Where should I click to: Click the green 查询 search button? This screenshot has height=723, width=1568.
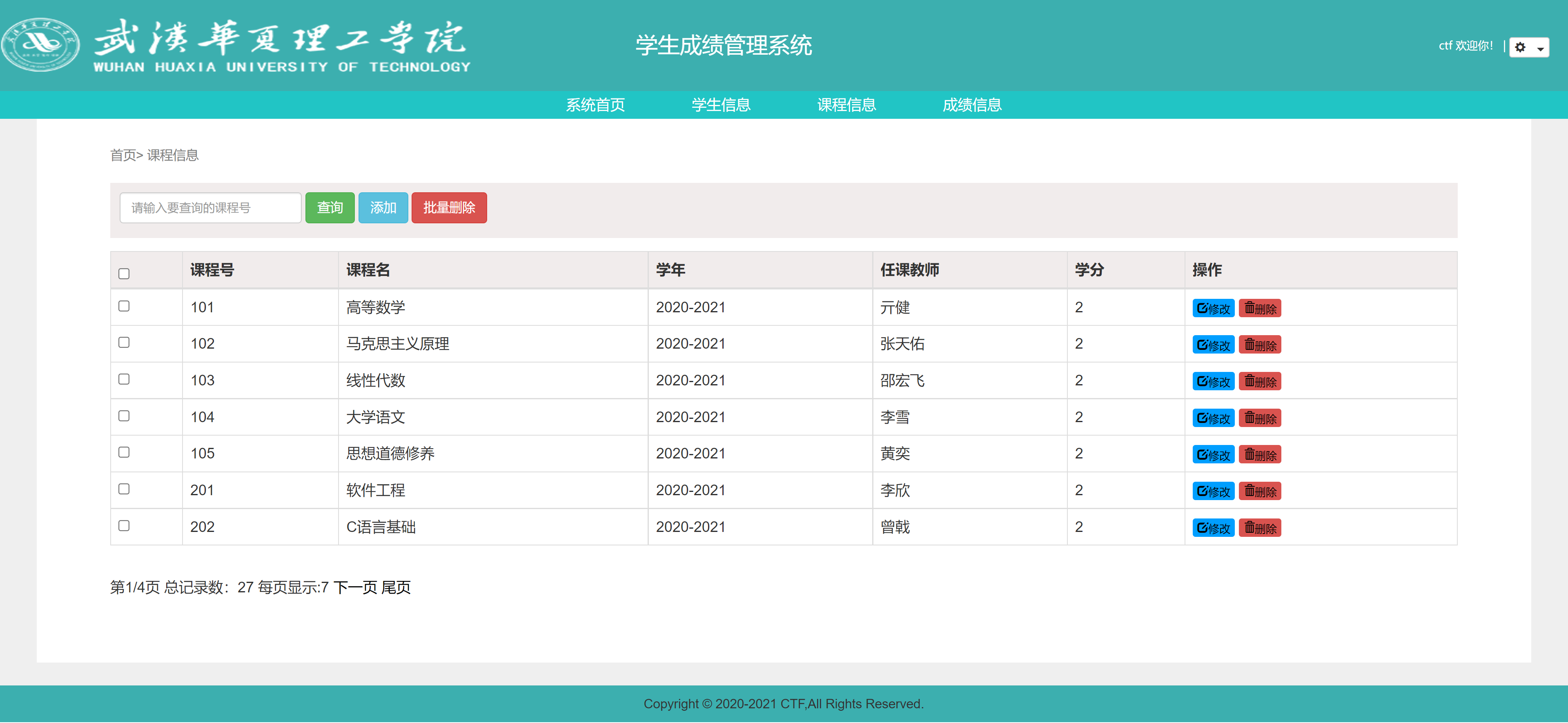click(329, 207)
